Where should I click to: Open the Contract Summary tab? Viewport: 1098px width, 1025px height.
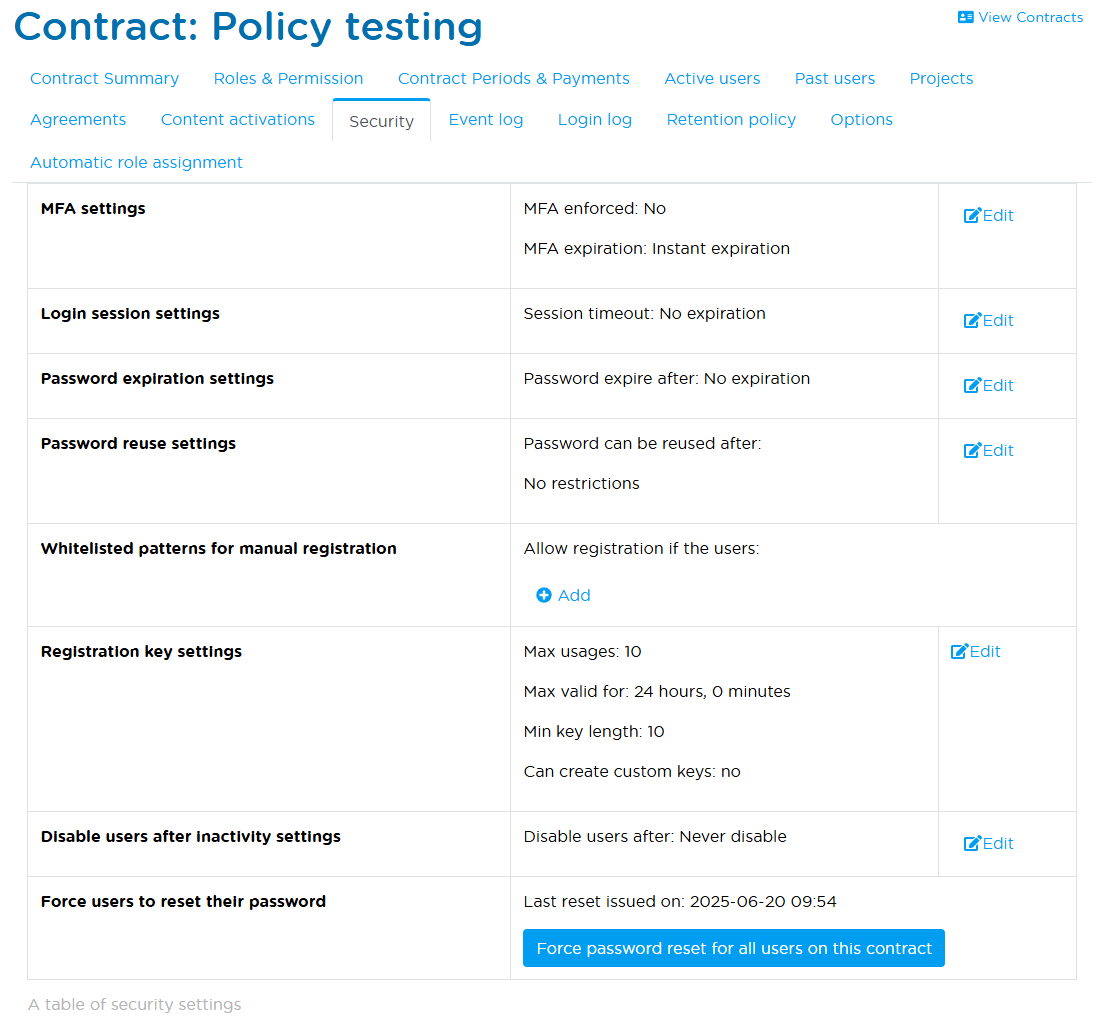[104, 78]
